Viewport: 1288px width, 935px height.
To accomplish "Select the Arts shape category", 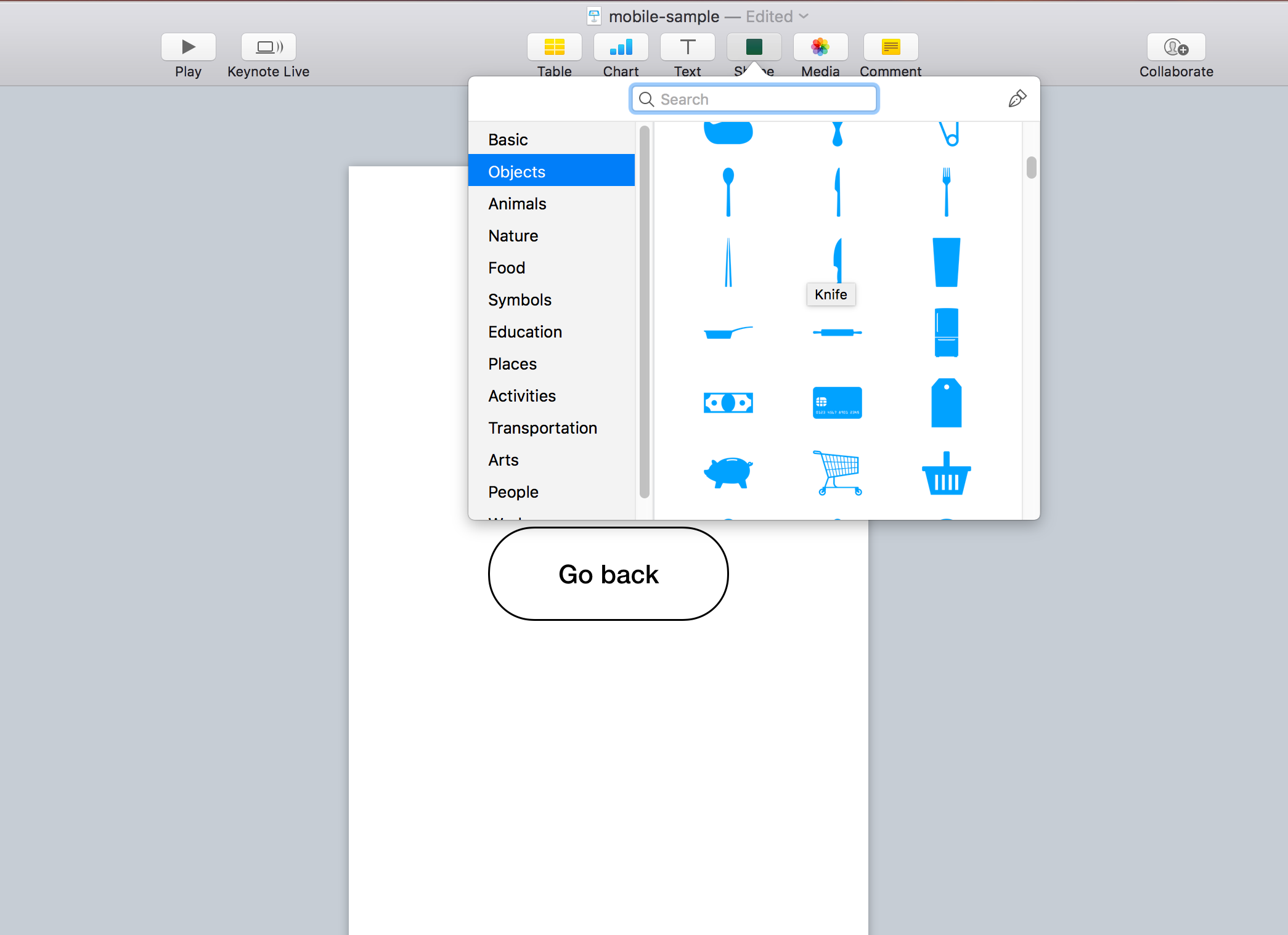I will click(x=552, y=460).
